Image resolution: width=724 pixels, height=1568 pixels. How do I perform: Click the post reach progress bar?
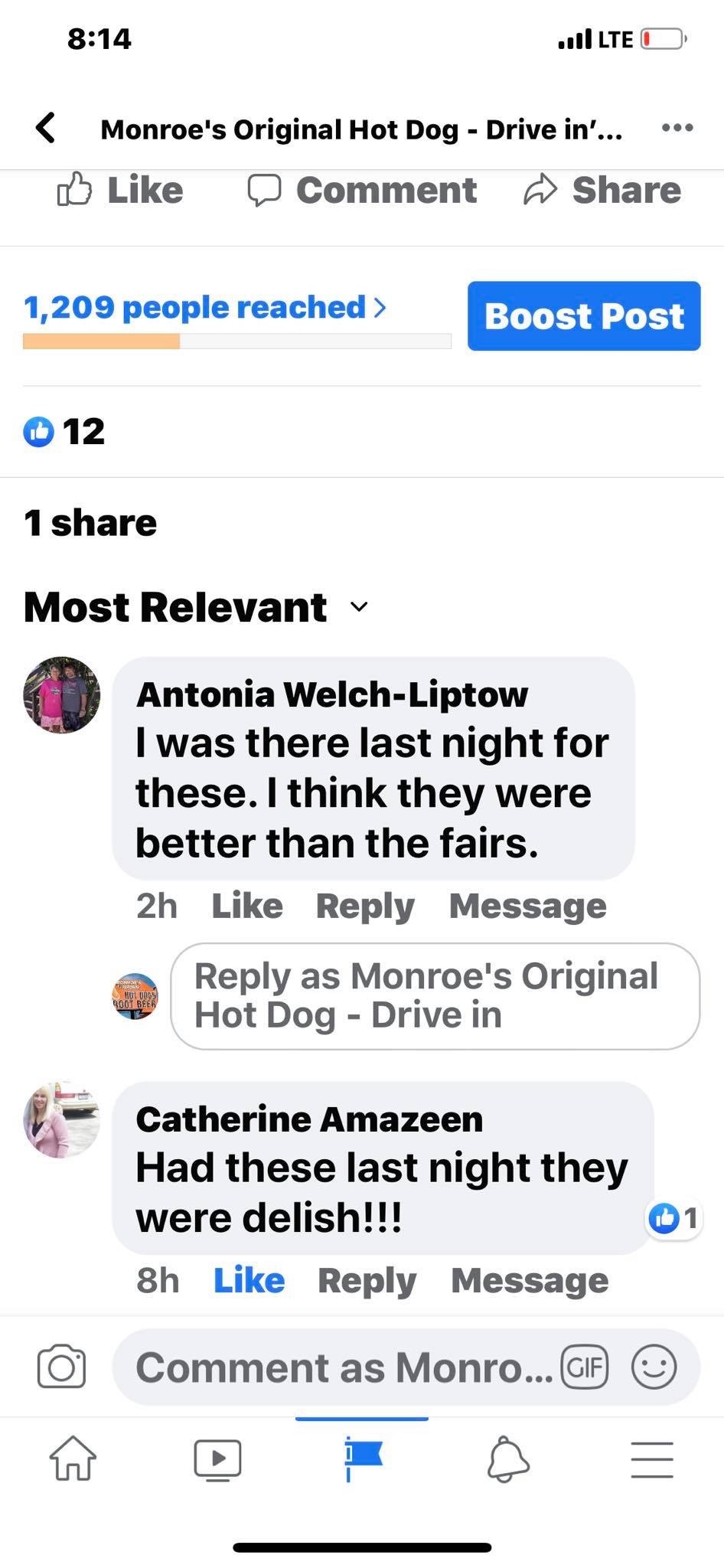click(237, 341)
